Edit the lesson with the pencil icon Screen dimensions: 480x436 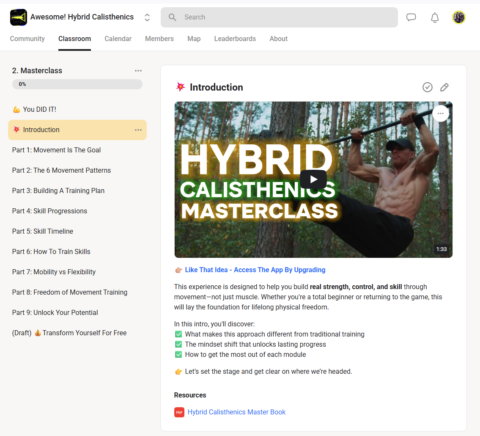click(x=444, y=87)
